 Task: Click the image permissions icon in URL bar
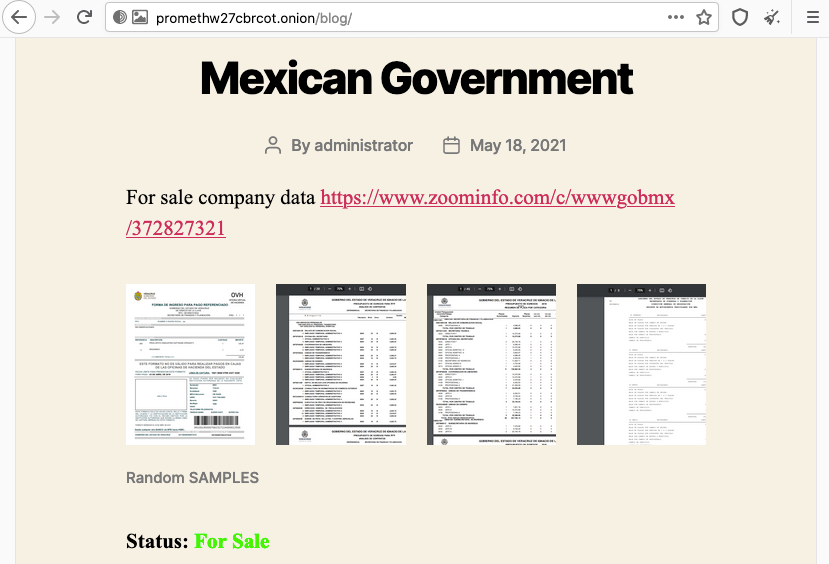click(x=140, y=17)
